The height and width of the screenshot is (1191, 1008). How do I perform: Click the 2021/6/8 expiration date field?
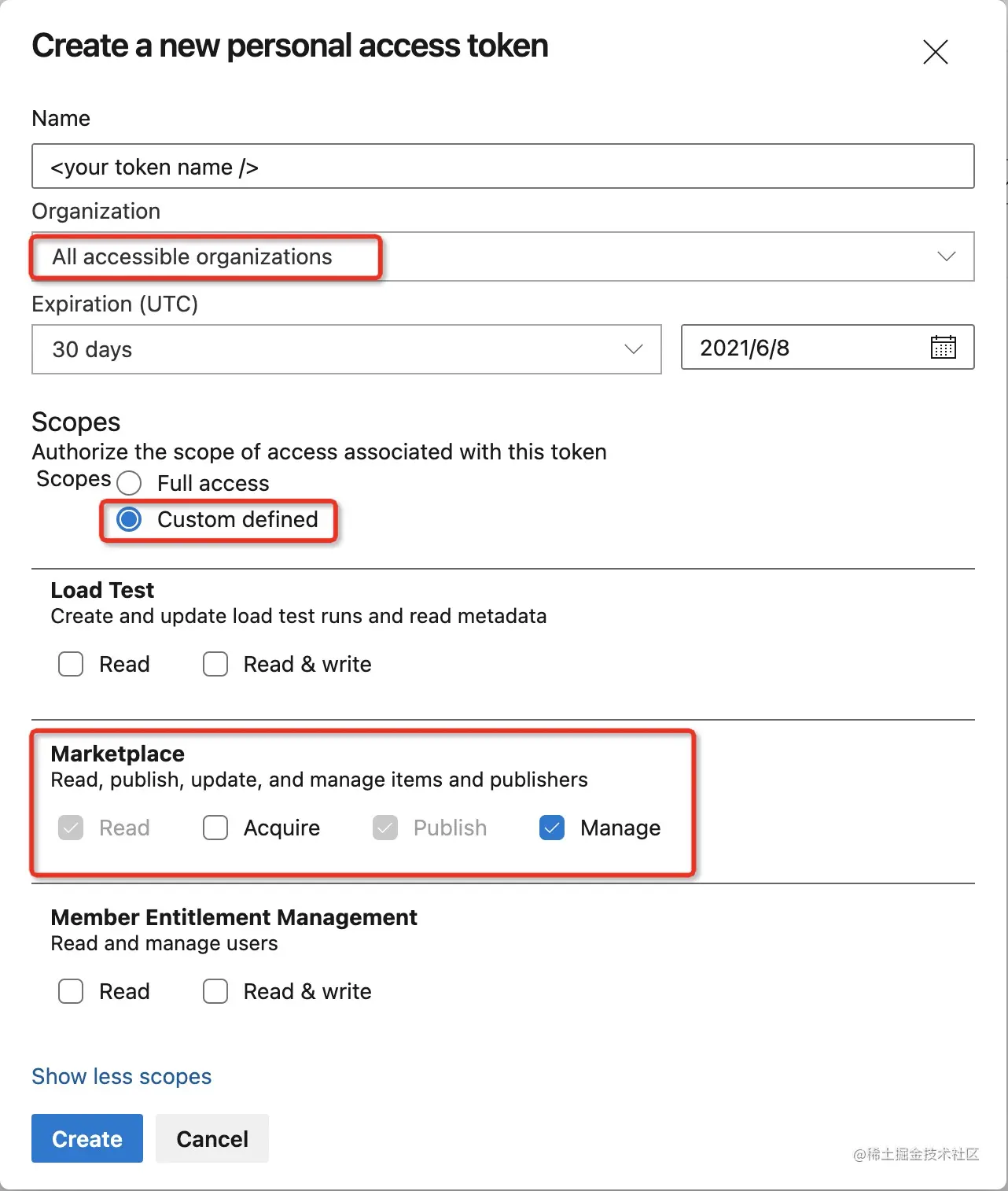827,347
